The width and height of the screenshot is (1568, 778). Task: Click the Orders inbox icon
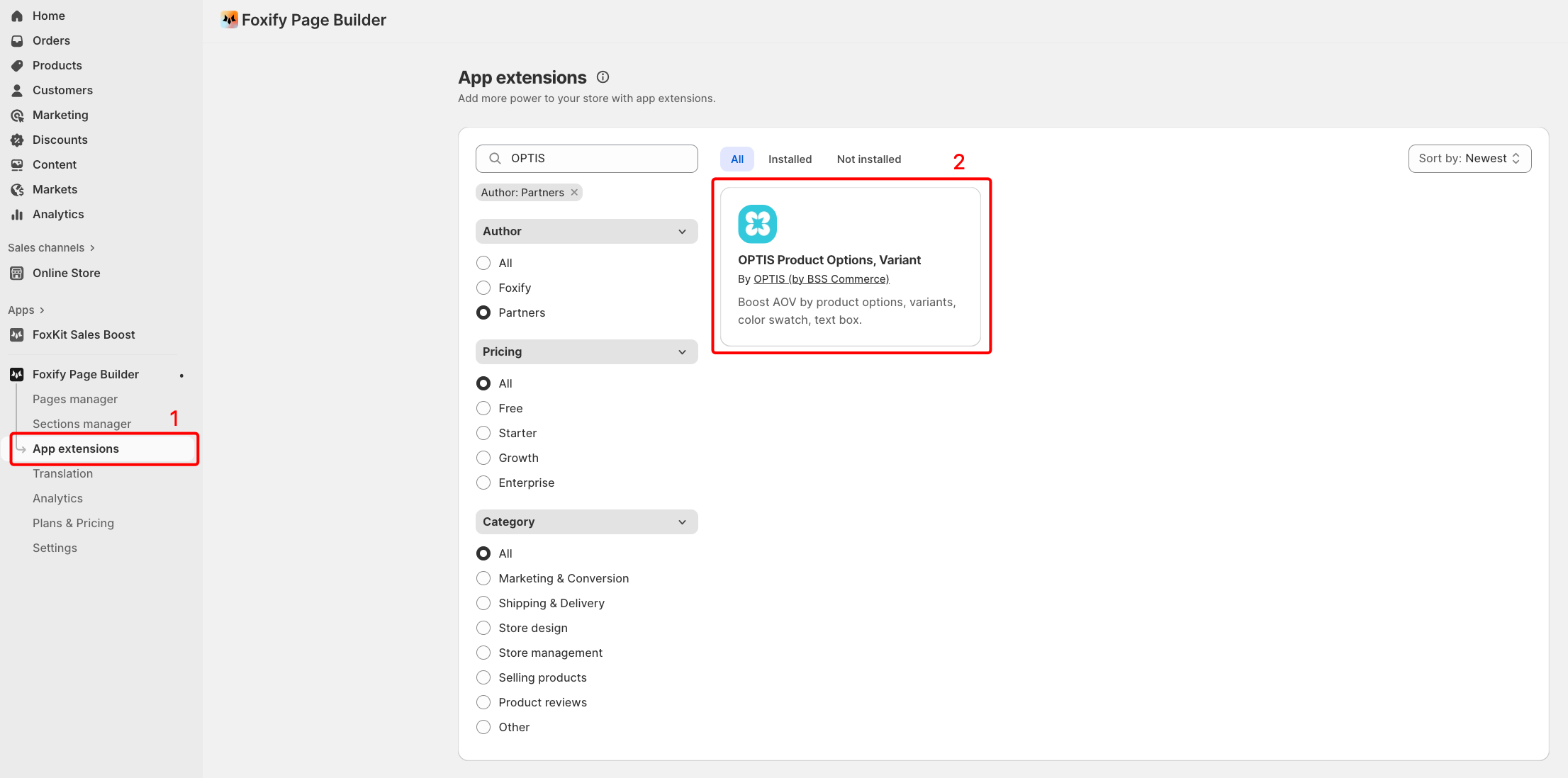tap(17, 40)
